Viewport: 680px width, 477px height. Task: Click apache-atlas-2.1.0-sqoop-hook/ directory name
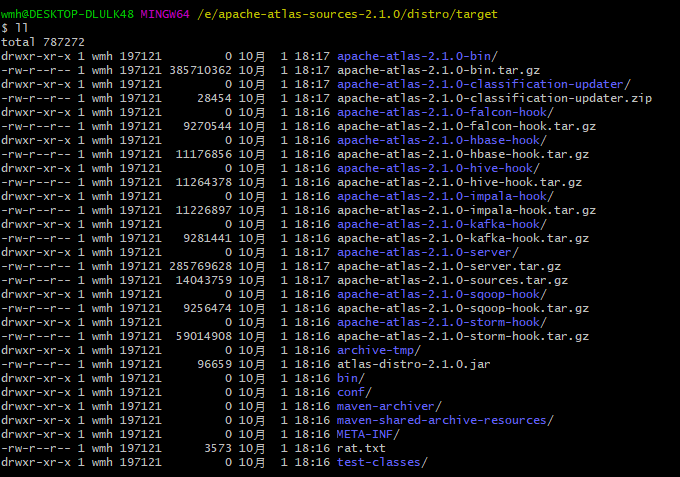pos(442,294)
